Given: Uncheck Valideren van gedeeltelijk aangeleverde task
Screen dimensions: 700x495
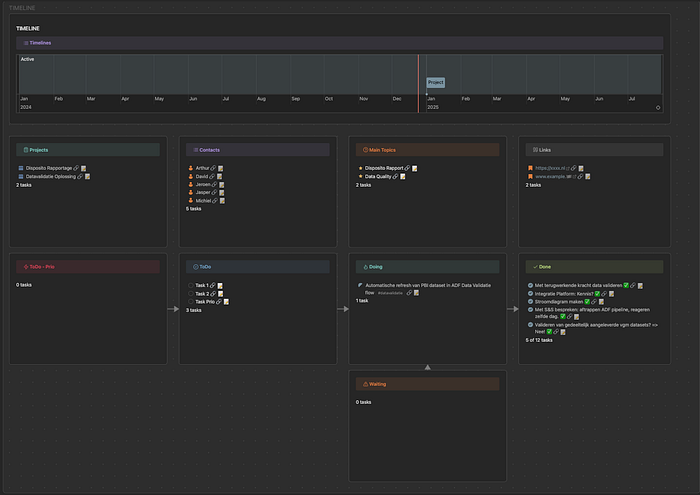Looking at the screenshot, I should pyautogui.click(x=530, y=325).
